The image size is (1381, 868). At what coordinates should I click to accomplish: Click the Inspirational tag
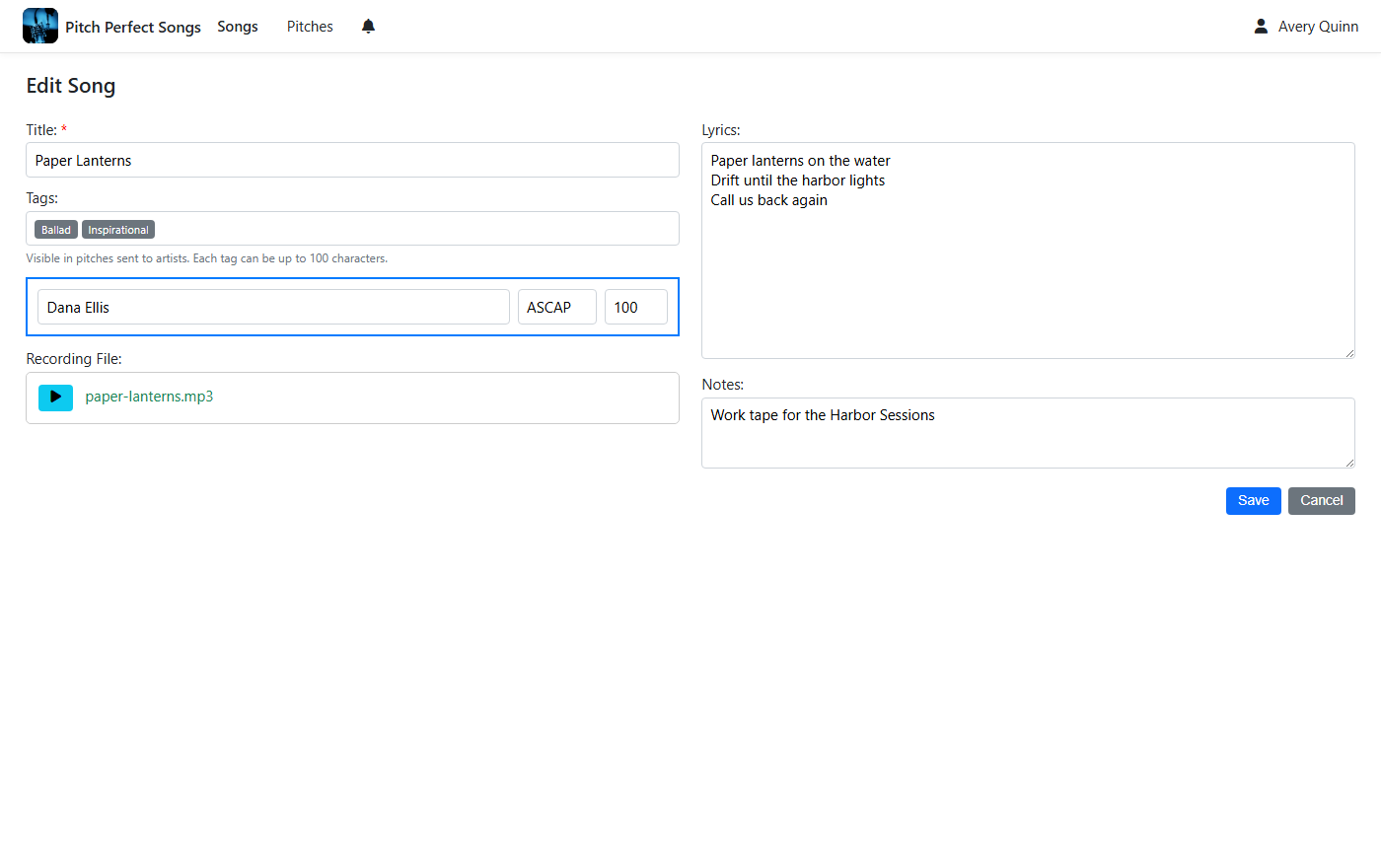(x=118, y=230)
